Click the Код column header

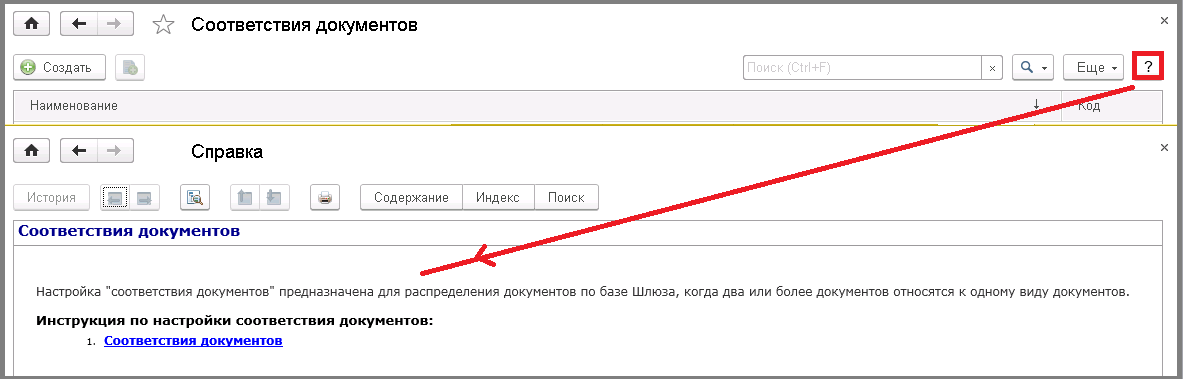[x=1111, y=106]
